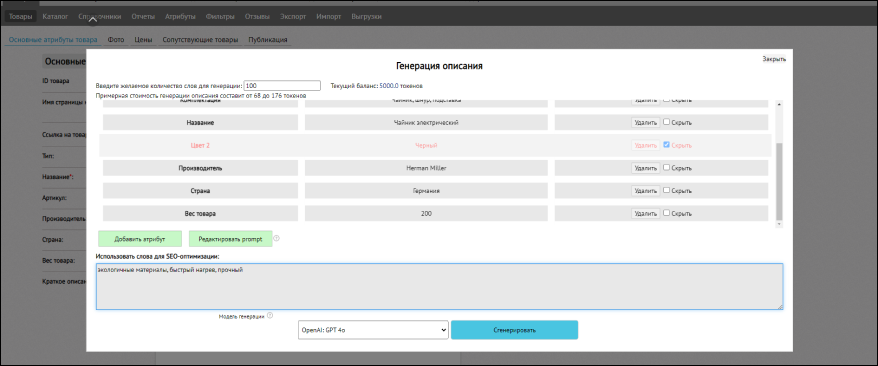Image resolution: width=878 pixels, height=366 pixels.
Task: Open the Атрибуты menu
Action: (x=180, y=17)
